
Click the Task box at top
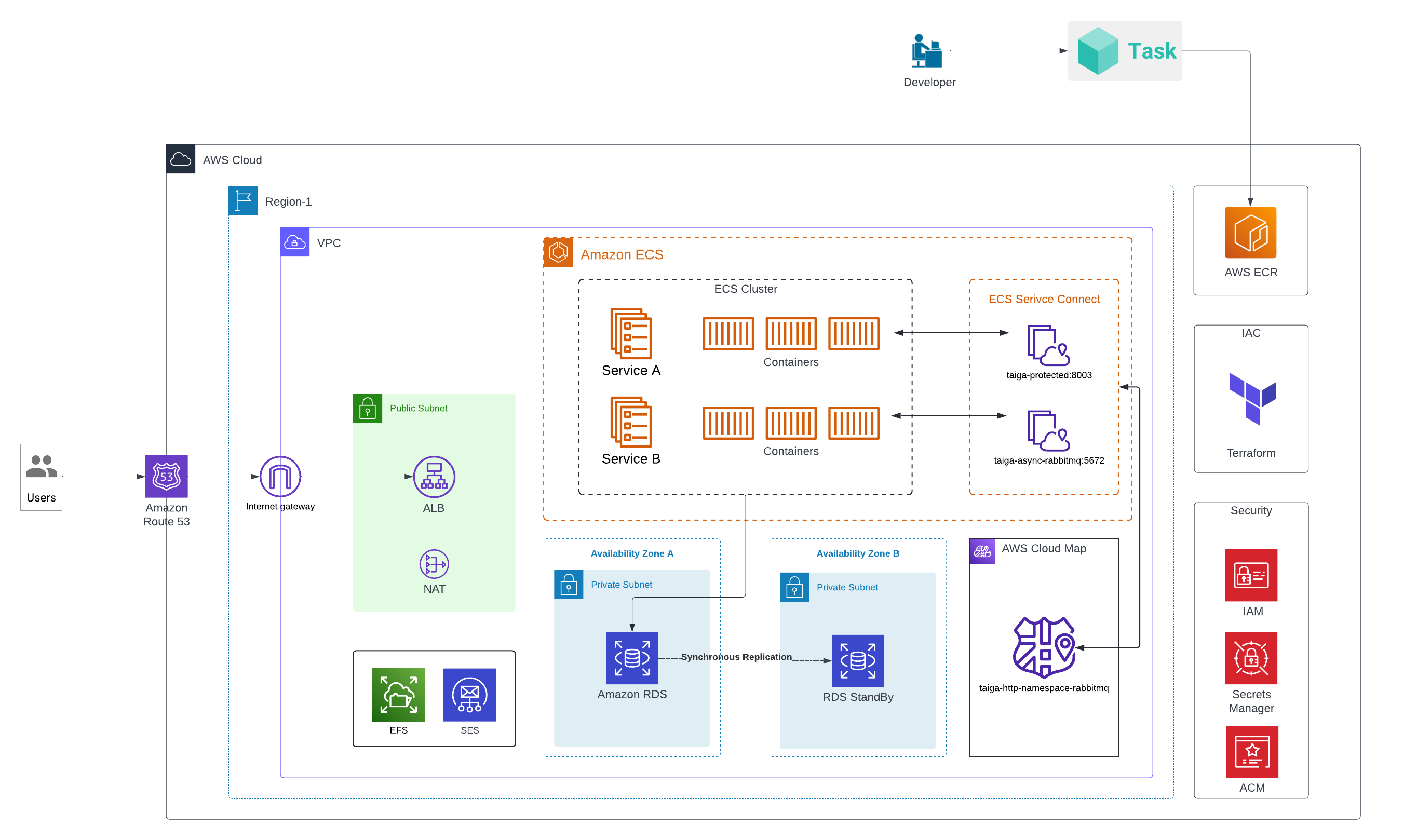[1124, 51]
